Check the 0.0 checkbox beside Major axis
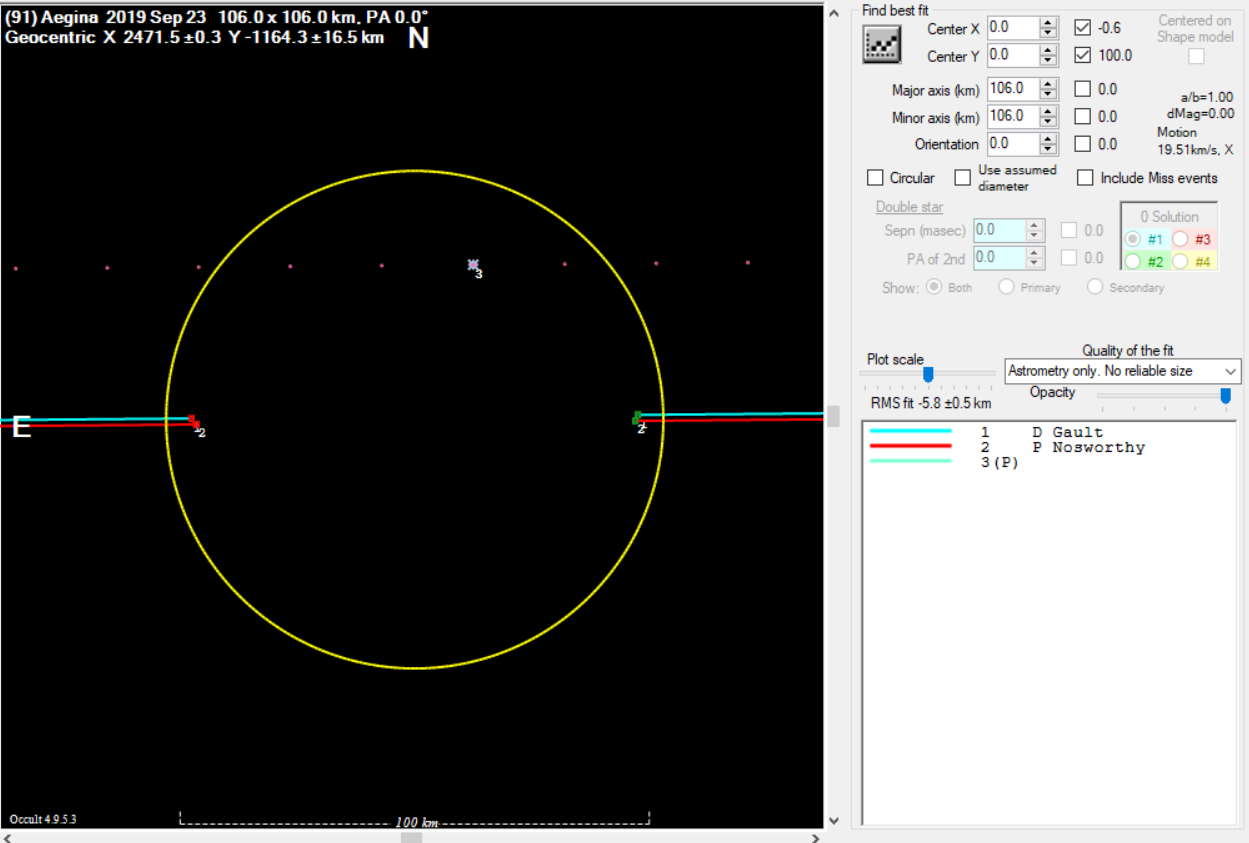 pyautogui.click(x=1082, y=89)
